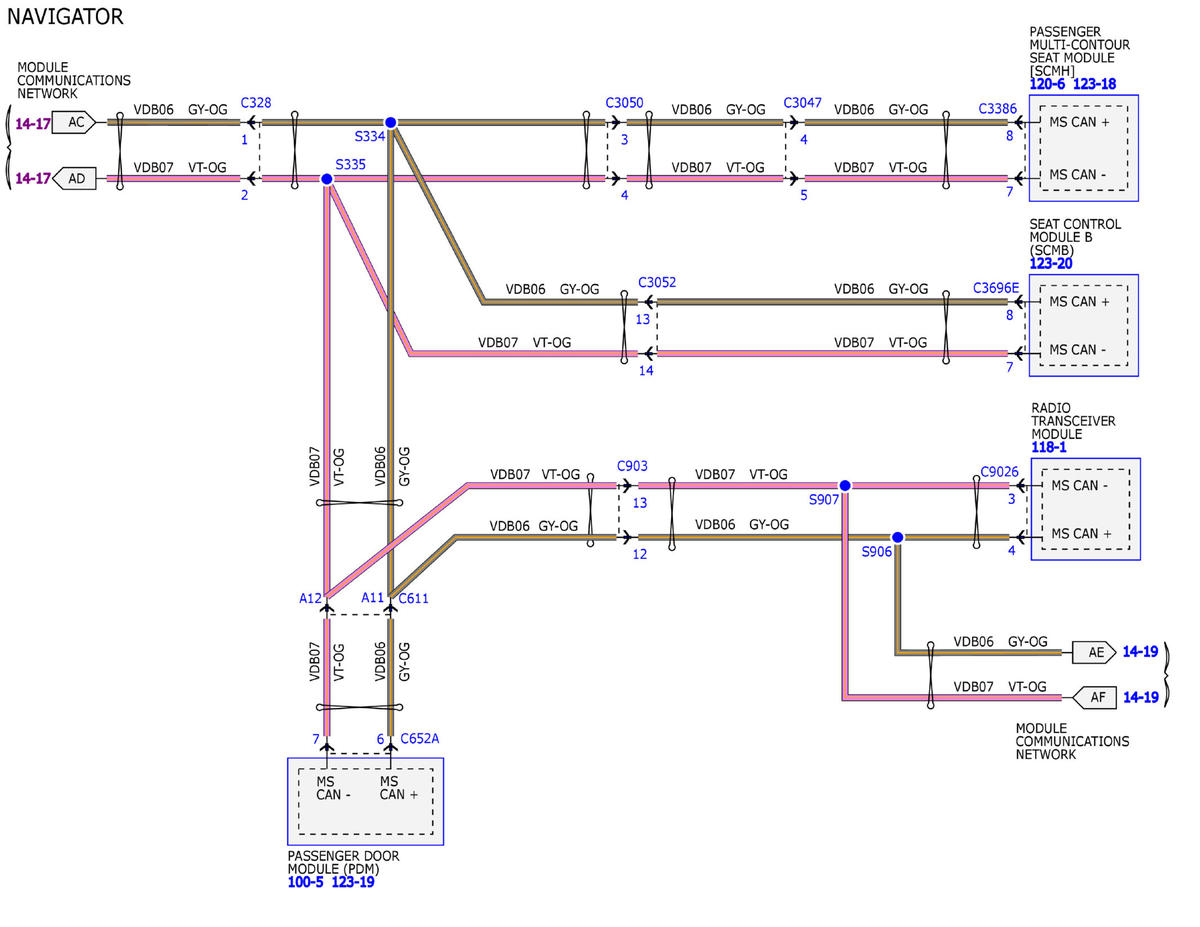Click the NAVIGATOR title
The image size is (1200, 927).
(x=65, y=17)
